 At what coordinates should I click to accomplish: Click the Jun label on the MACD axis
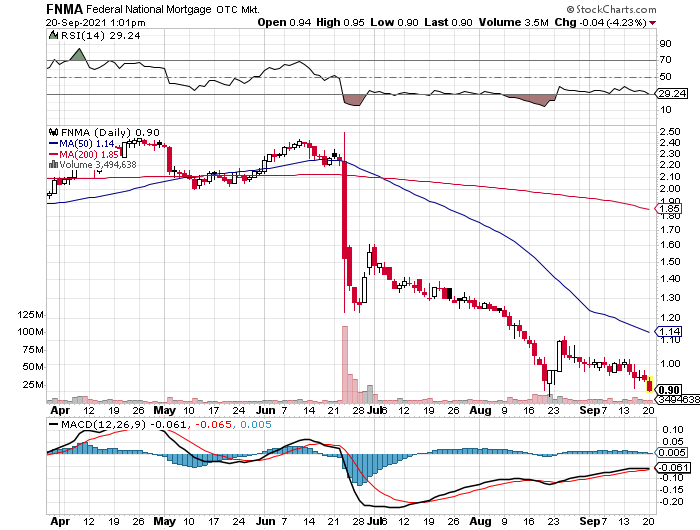tap(266, 521)
